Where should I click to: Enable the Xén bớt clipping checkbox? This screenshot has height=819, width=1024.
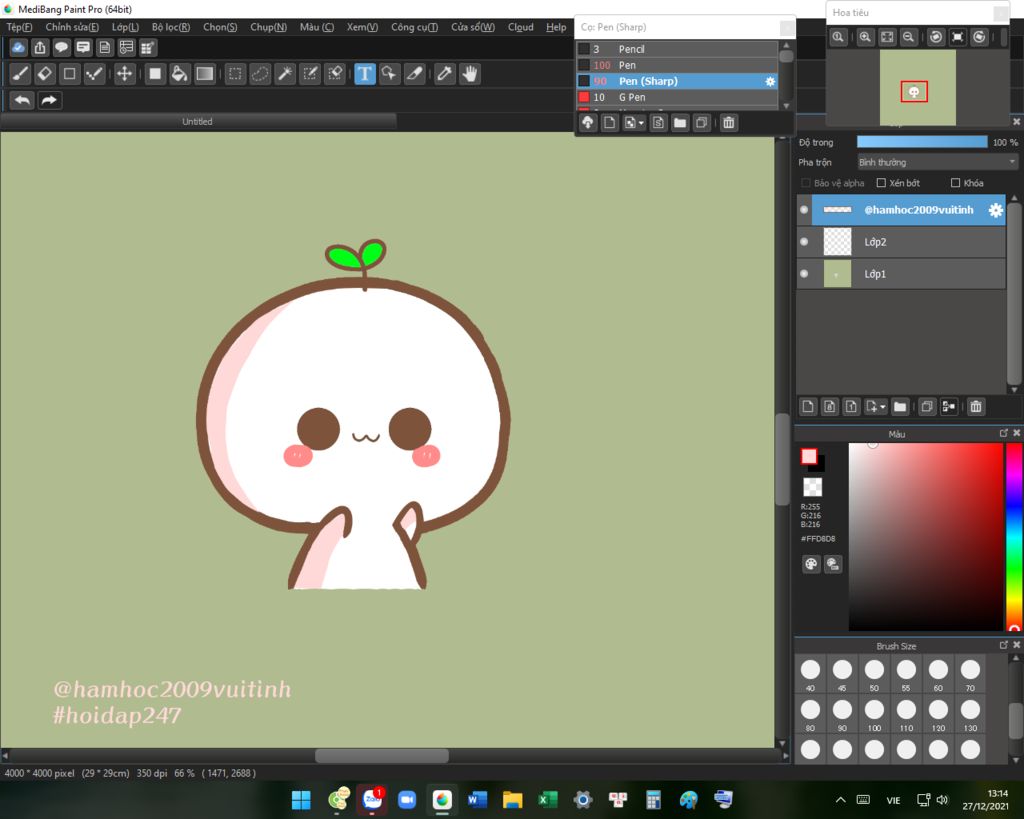(881, 183)
